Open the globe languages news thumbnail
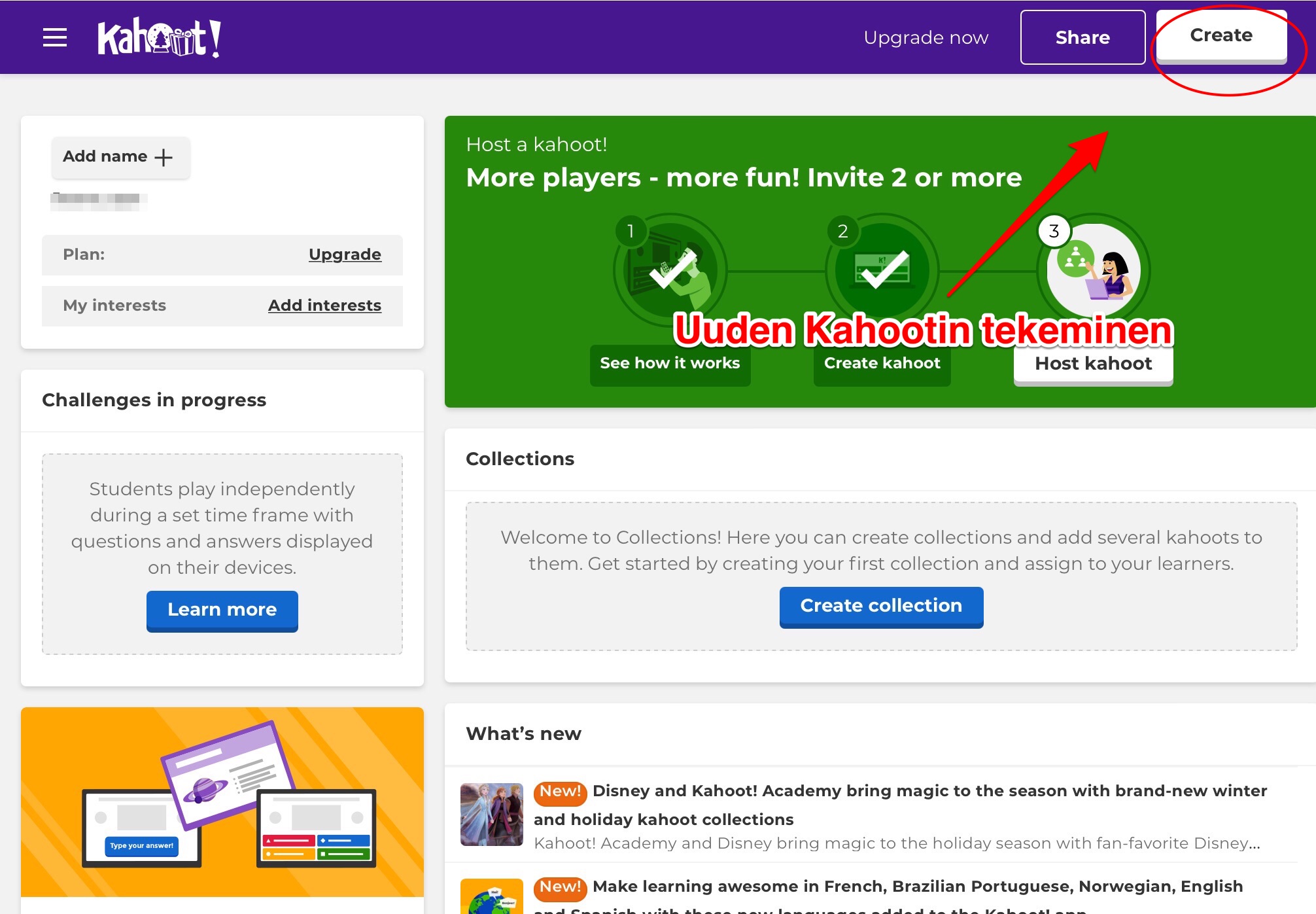This screenshot has width=1316, height=914. click(491, 897)
